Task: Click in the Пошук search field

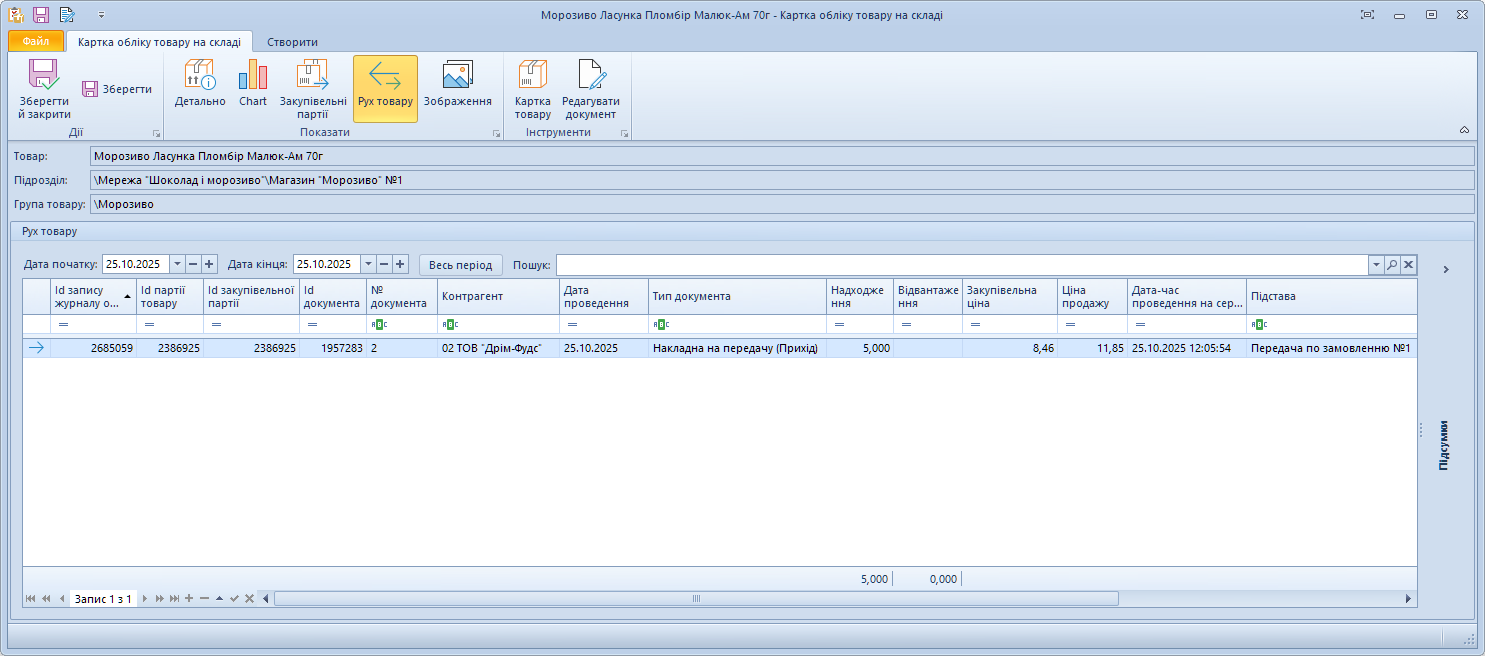Action: click(960, 264)
